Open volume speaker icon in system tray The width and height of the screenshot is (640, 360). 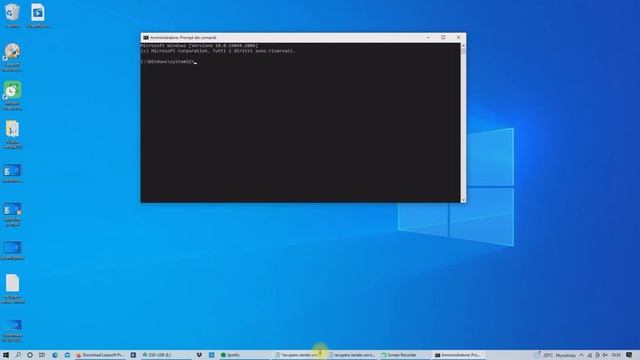point(604,355)
